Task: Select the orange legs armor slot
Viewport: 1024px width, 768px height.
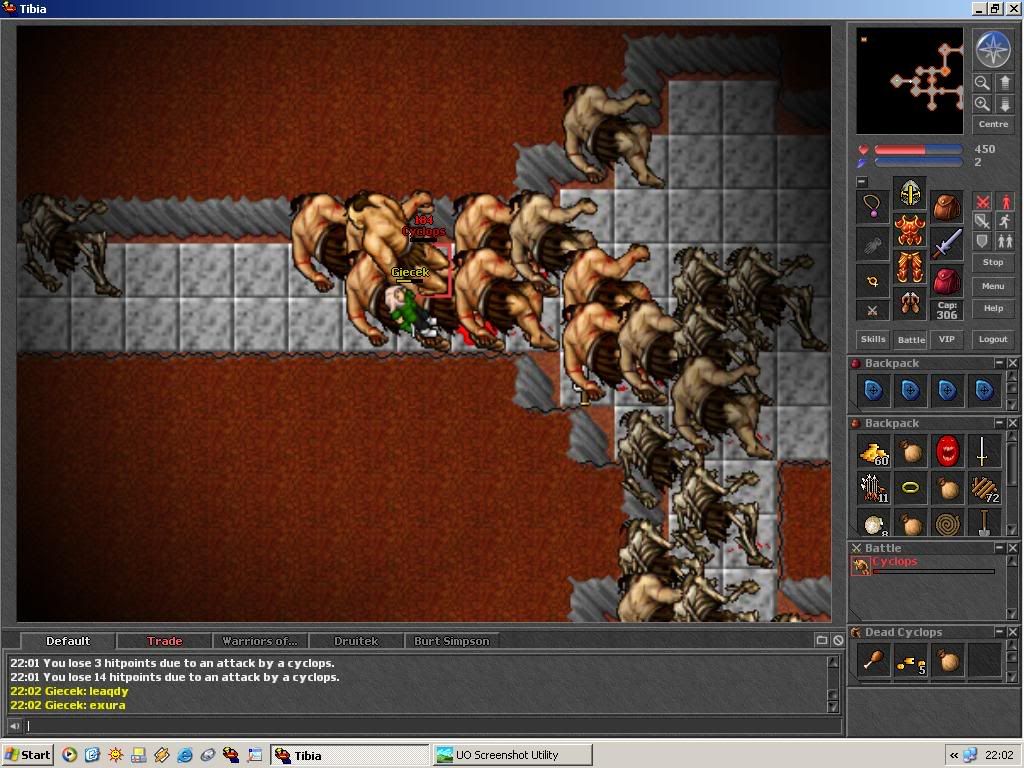Action: click(x=910, y=267)
